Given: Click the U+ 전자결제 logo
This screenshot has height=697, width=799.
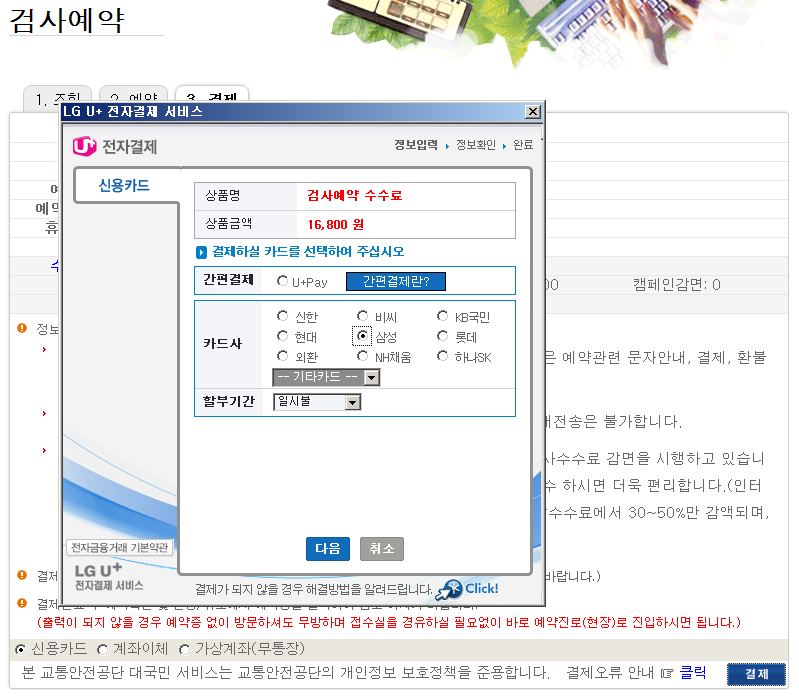Looking at the screenshot, I should tap(115, 147).
